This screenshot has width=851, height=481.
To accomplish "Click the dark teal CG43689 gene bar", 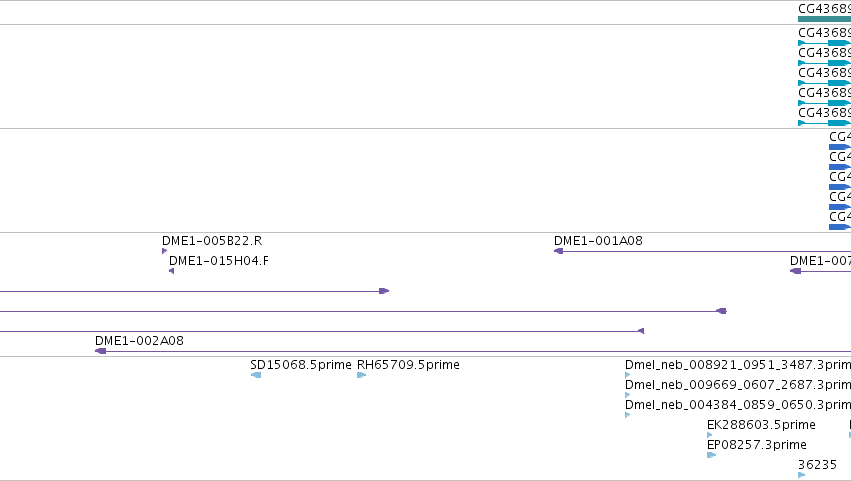I will tap(824, 19).
